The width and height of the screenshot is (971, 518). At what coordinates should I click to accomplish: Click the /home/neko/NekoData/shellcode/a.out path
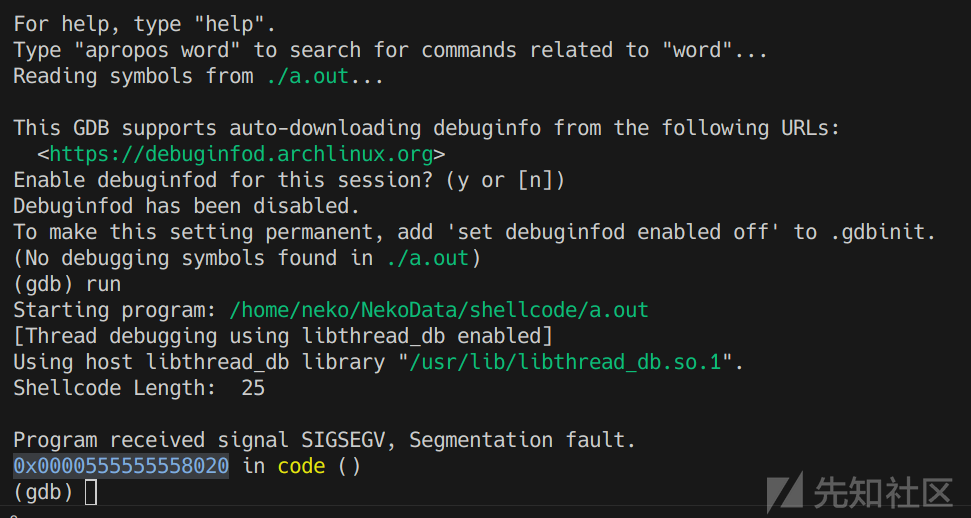coord(439,310)
